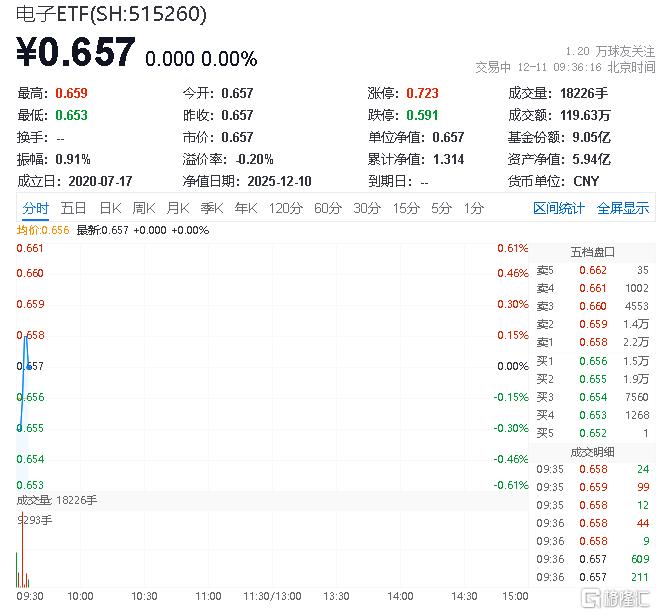Switch to the 周K tab
Viewport: 656px width, 615px height.
(x=144, y=208)
